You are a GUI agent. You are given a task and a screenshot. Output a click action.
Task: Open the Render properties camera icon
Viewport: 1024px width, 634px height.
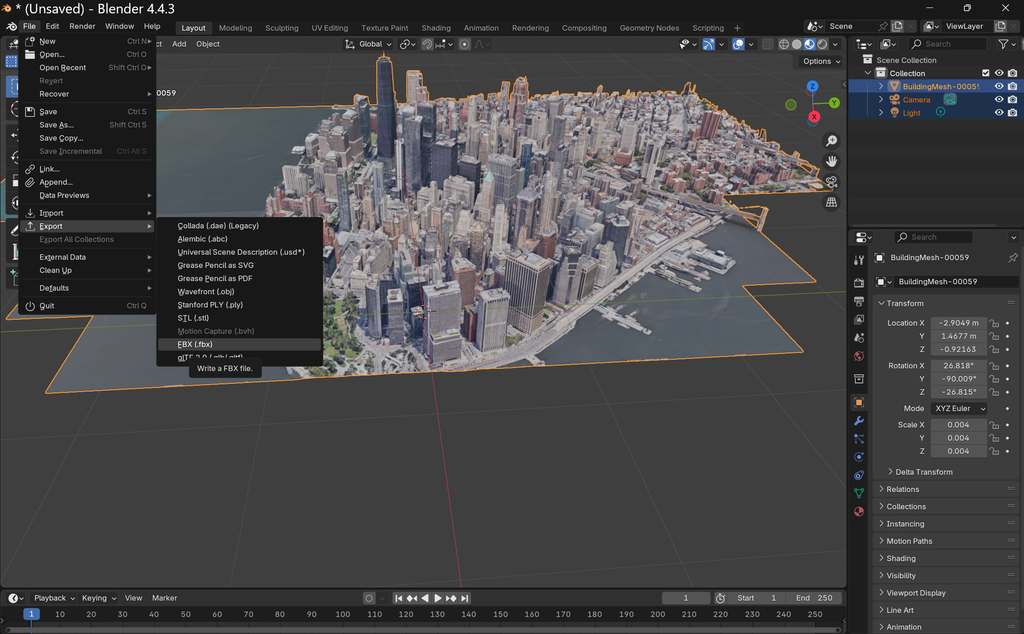[859, 283]
